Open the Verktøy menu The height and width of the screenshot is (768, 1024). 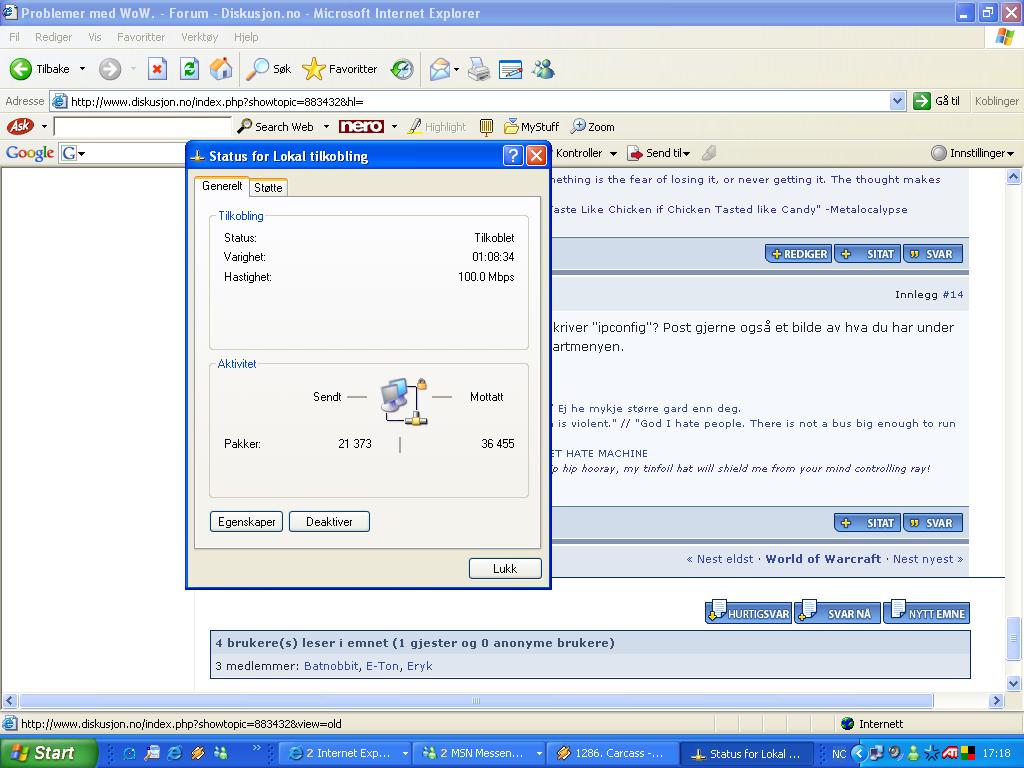pyautogui.click(x=199, y=37)
